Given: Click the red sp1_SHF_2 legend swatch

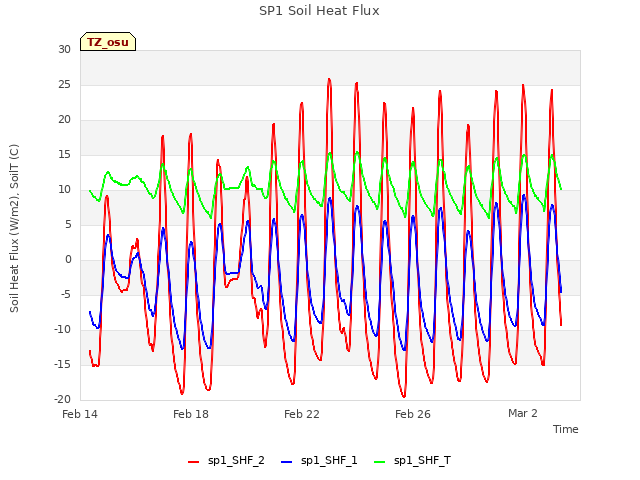Looking at the screenshot, I should 193,462.
